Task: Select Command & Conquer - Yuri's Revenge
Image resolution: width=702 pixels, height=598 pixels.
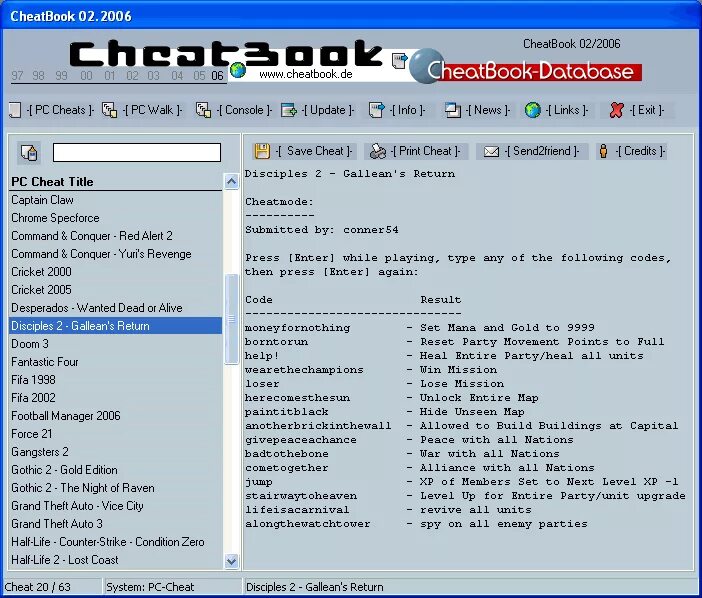Action: [x=116, y=254]
